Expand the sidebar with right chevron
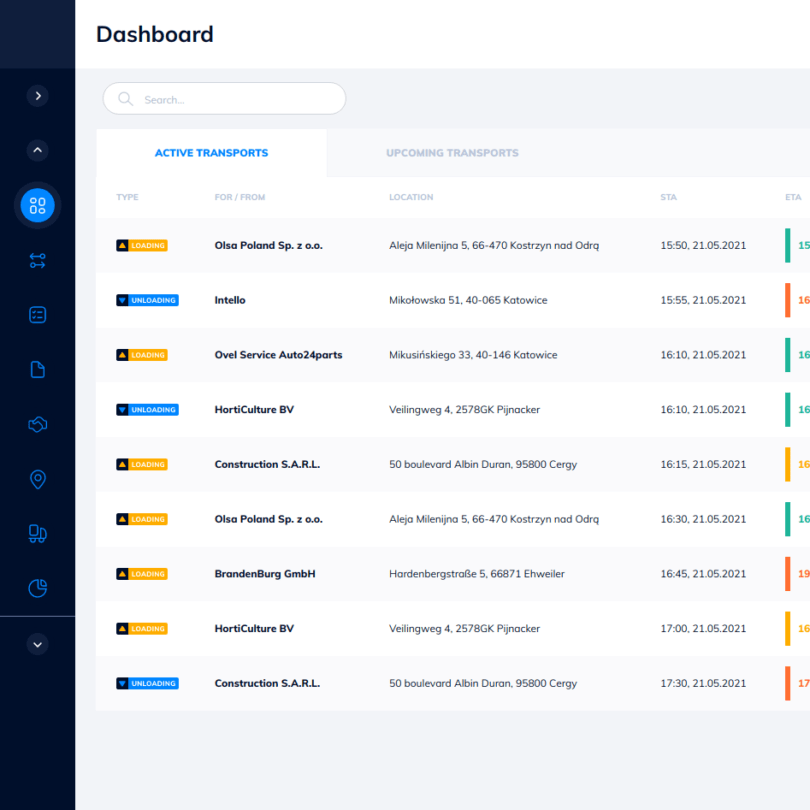Viewport: 810px width, 810px height. coord(38,96)
